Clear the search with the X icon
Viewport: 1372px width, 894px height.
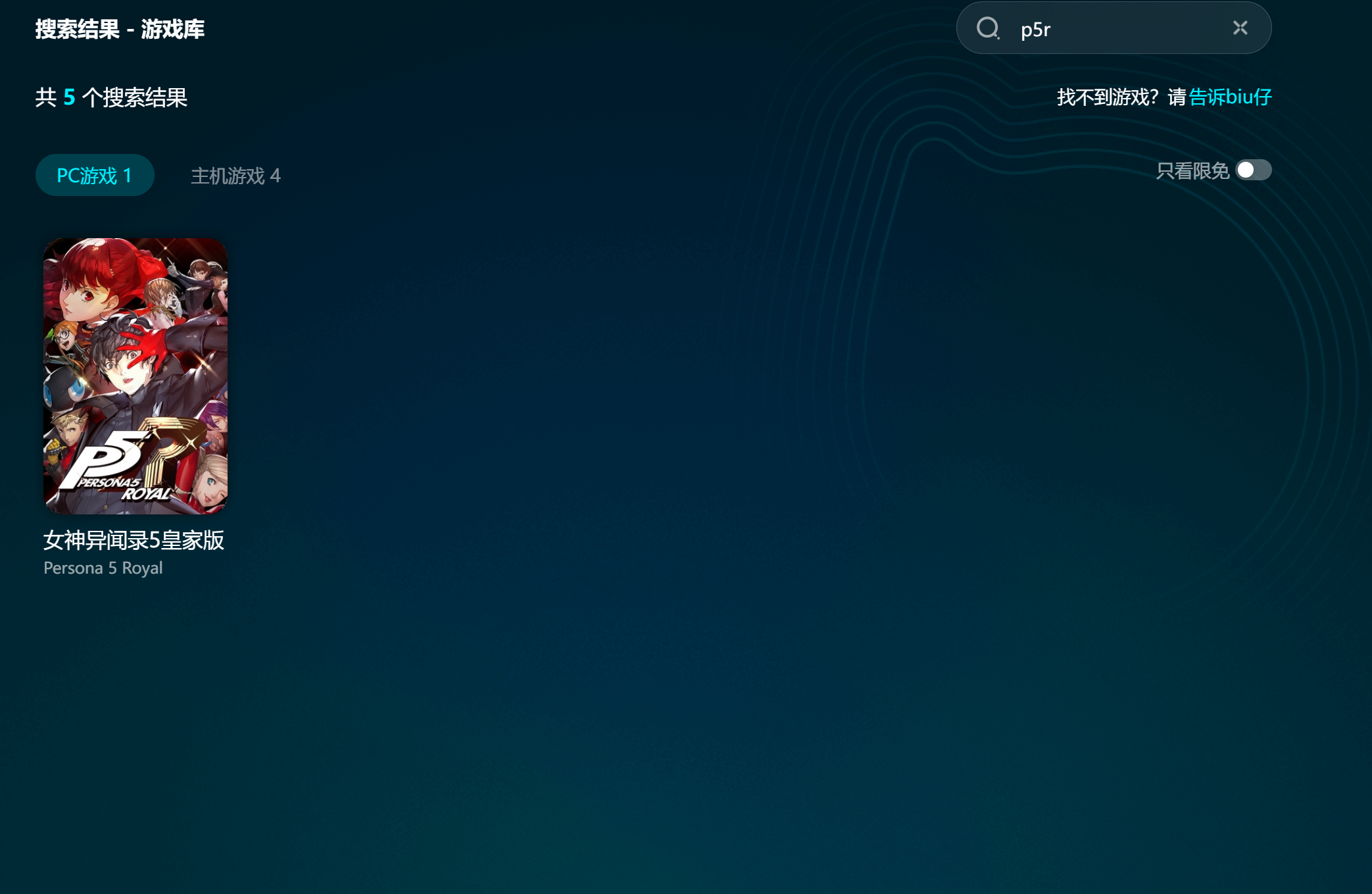tap(1240, 28)
